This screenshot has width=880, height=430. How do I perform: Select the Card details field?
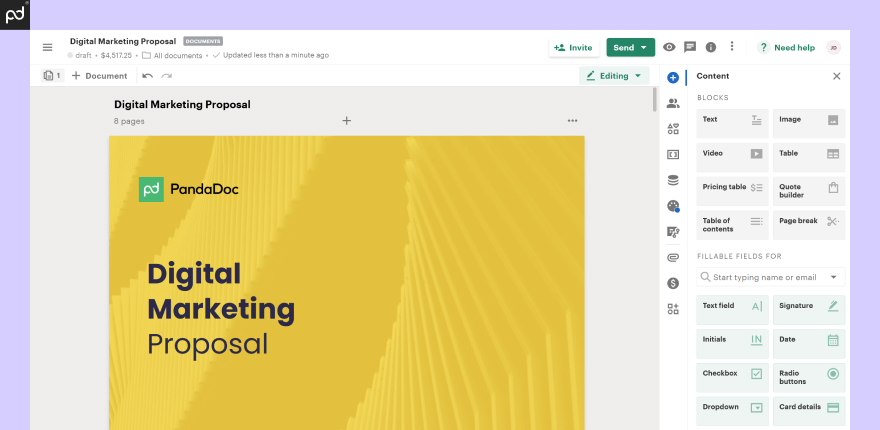[809, 411]
